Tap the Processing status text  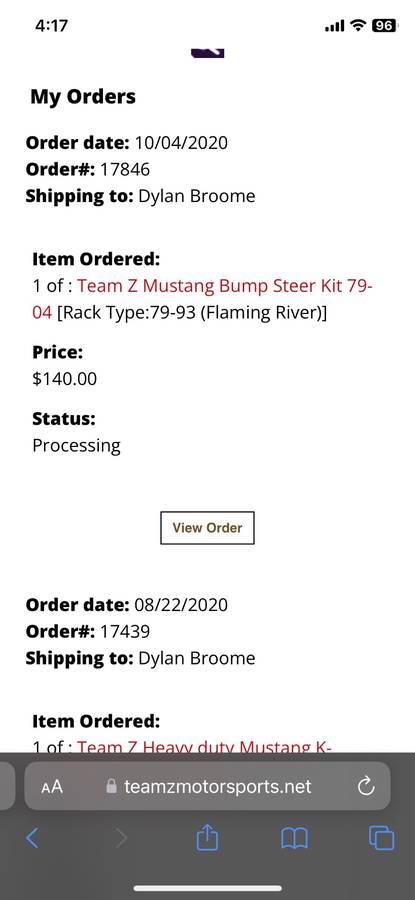[x=76, y=446]
